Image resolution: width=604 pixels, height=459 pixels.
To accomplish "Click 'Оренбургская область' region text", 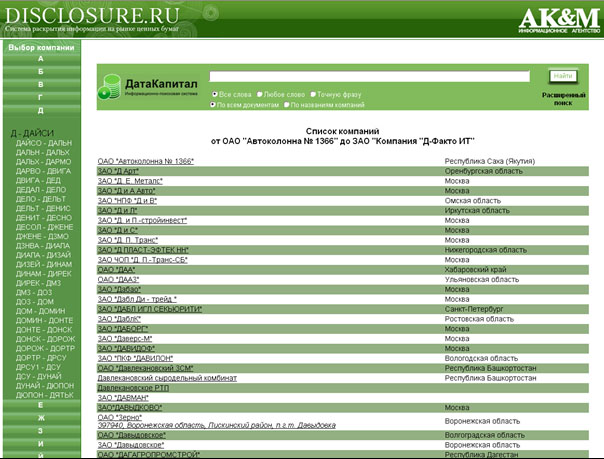I will click(x=484, y=171).
